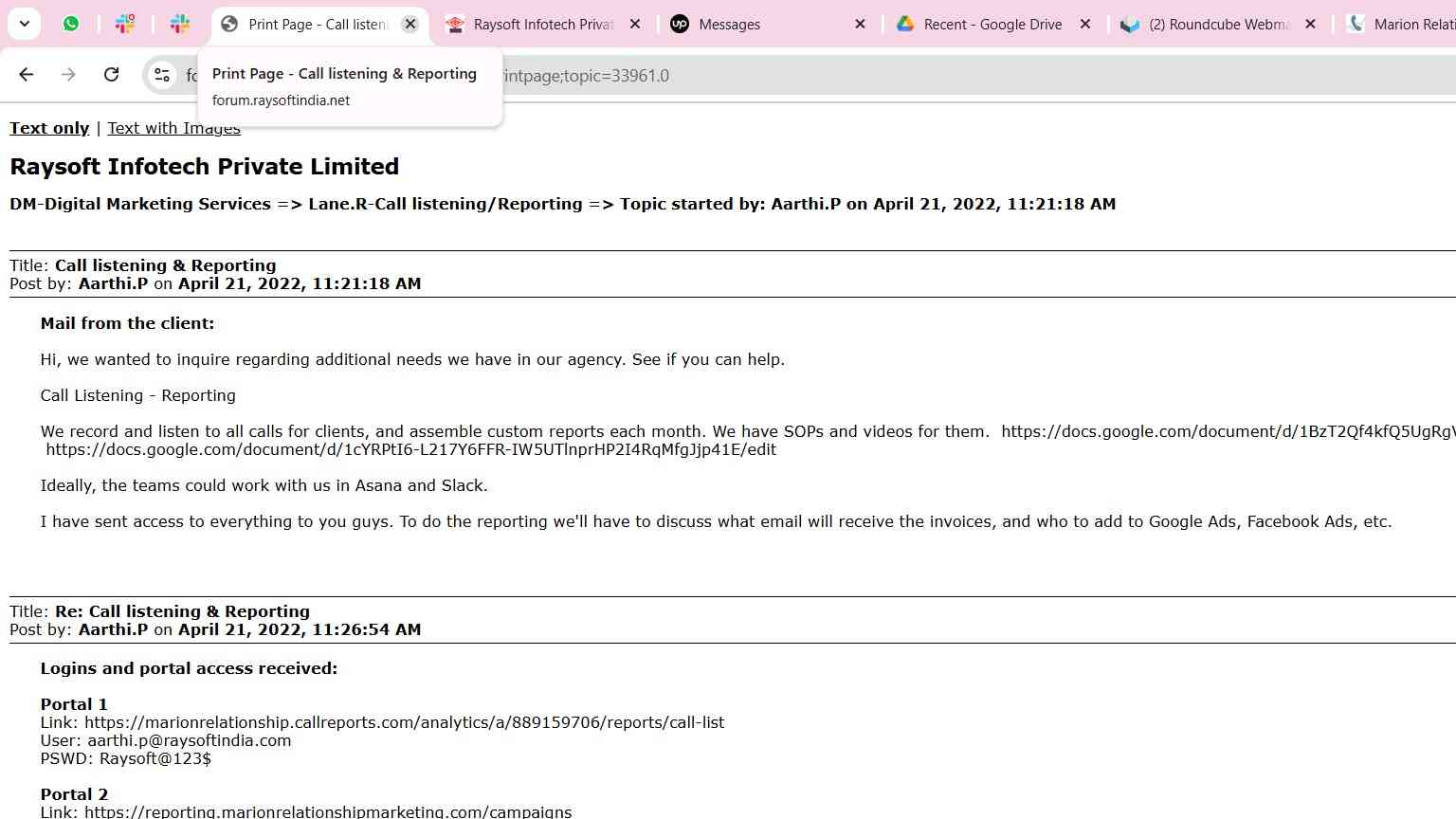
Task: Close the Google Drive tab
Action: pyautogui.click(x=1085, y=24)
